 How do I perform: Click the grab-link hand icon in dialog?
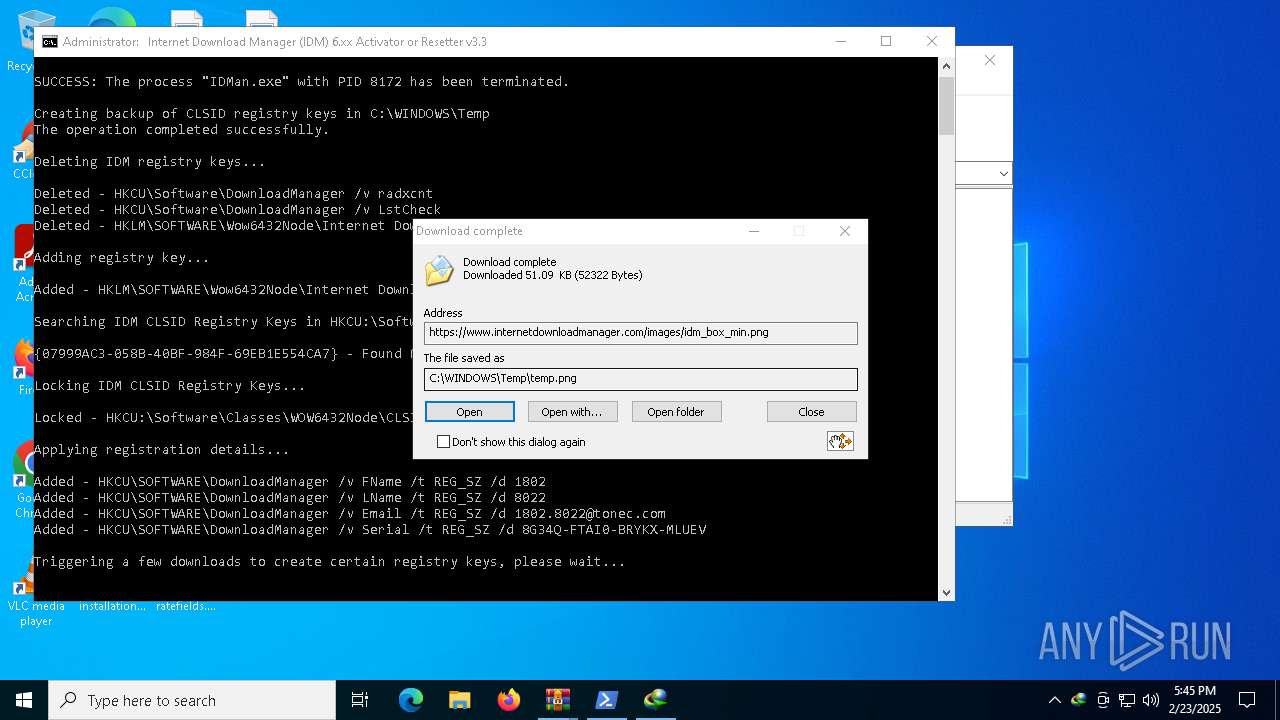tap(840, 441)
